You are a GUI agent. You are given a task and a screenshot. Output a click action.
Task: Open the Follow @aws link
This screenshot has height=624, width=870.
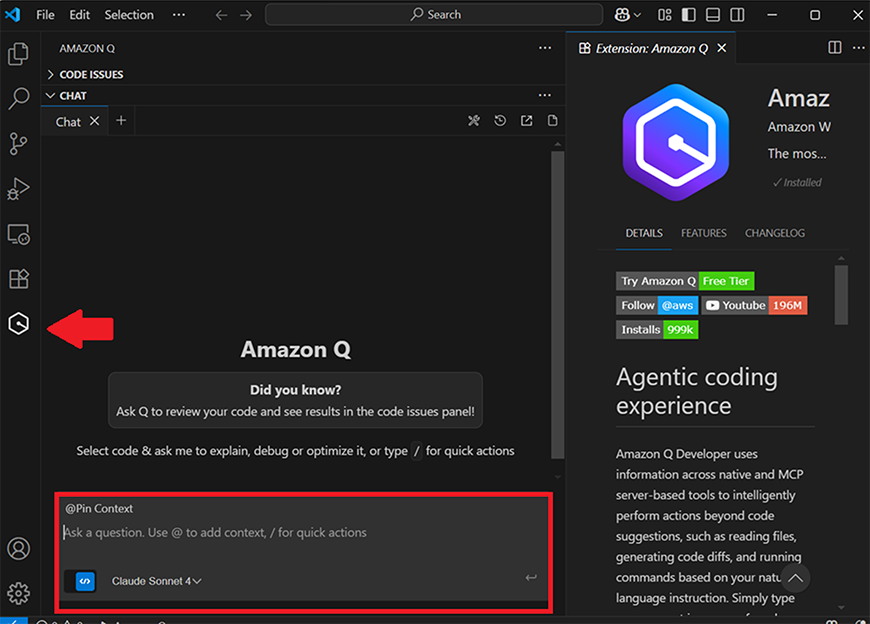[656, 305]
